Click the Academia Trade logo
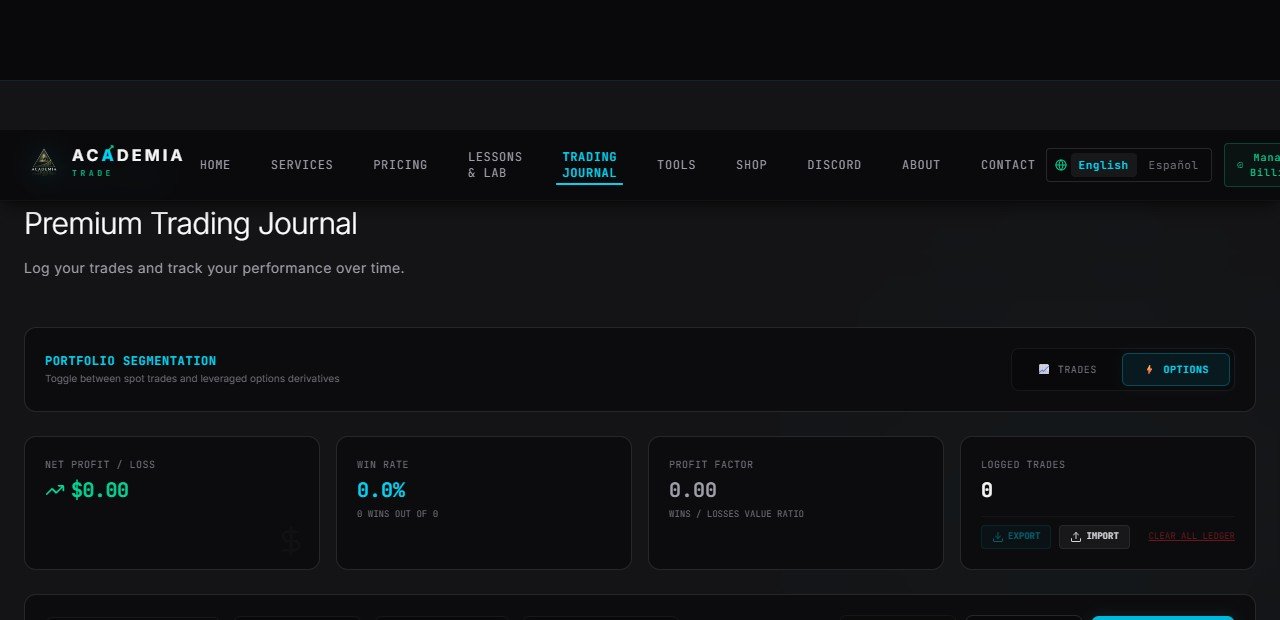This screenshot has height=620, width=1280. pos(106,163)
